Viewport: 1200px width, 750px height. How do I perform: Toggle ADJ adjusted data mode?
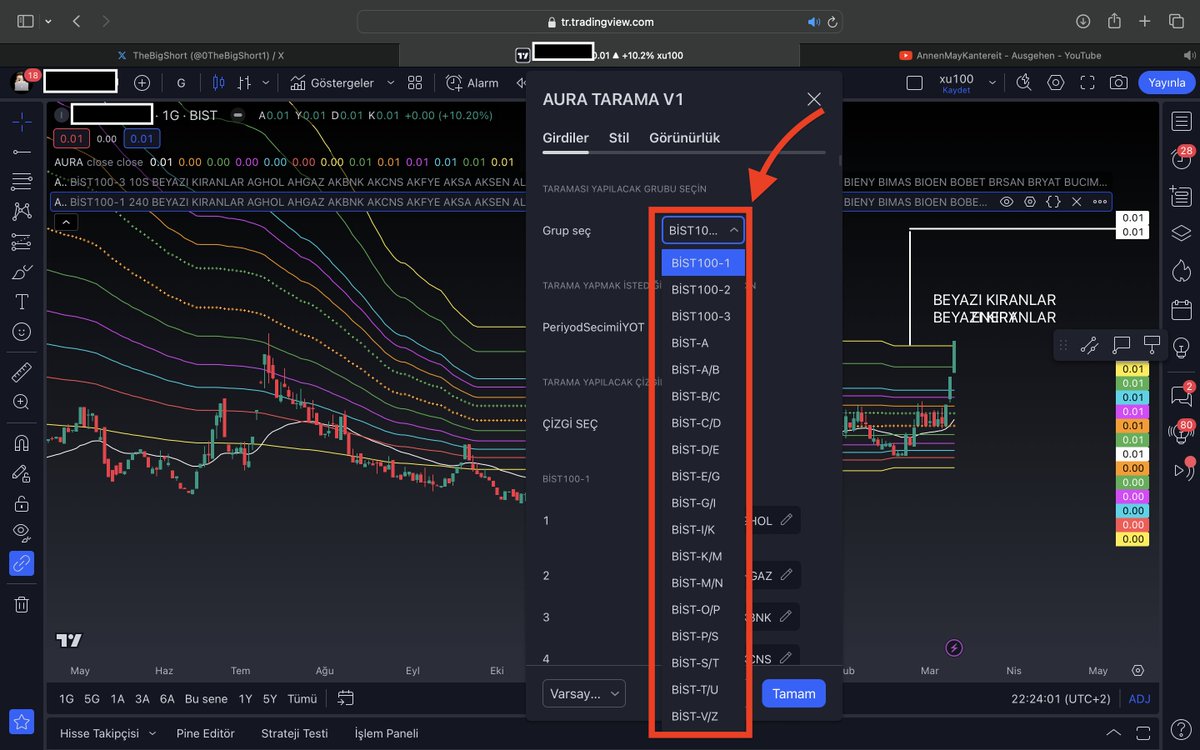(x=1139, y=699)
